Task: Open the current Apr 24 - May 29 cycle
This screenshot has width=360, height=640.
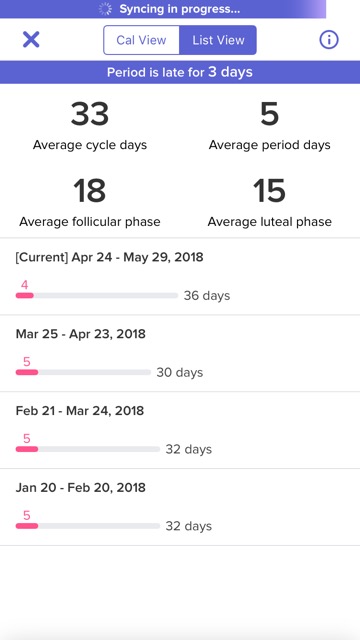Action: pos(180,277)
